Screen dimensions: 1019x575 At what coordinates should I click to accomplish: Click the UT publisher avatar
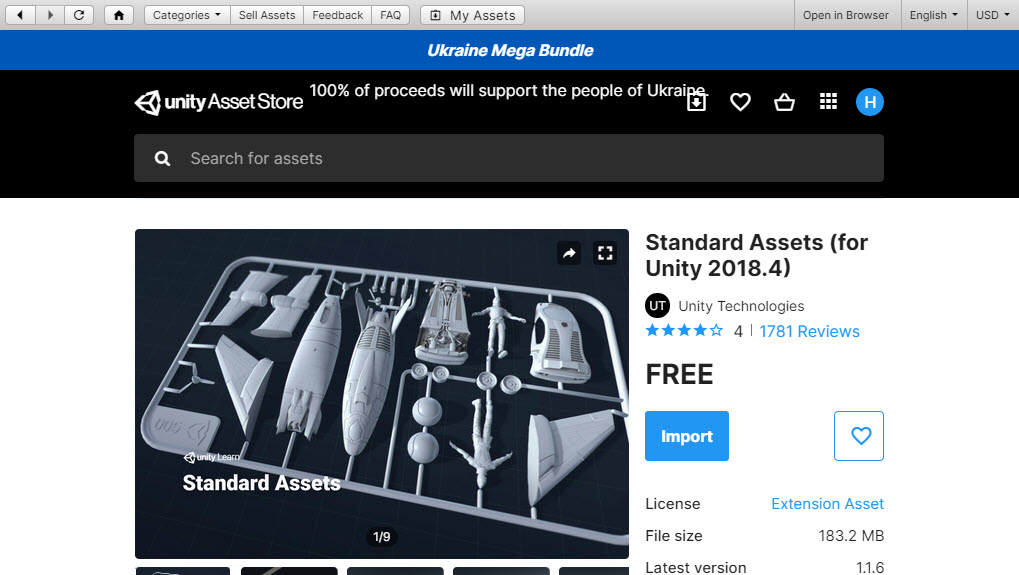pyautogui.click(x=658, y=305)
